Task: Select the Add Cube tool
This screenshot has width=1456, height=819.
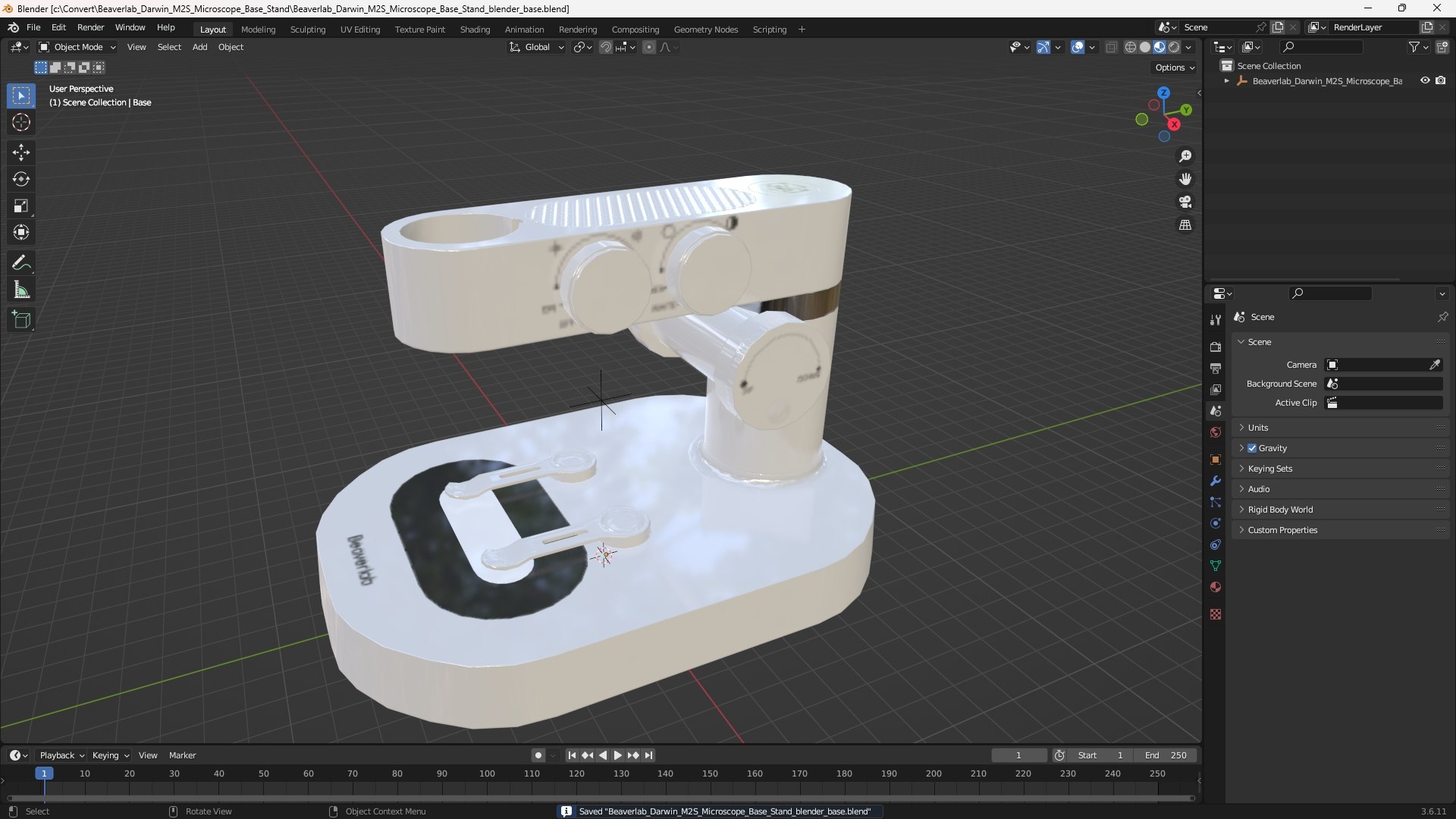Action: pos(21,320)
